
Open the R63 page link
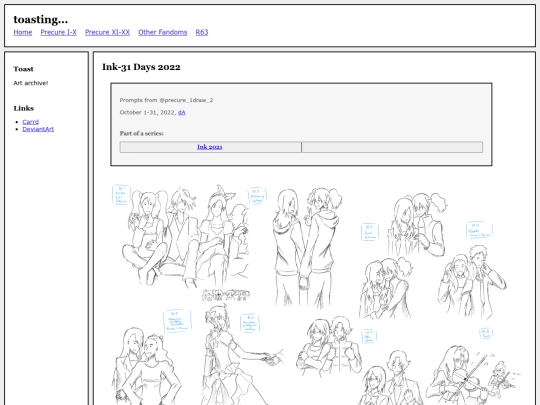[x=202, y=32]
